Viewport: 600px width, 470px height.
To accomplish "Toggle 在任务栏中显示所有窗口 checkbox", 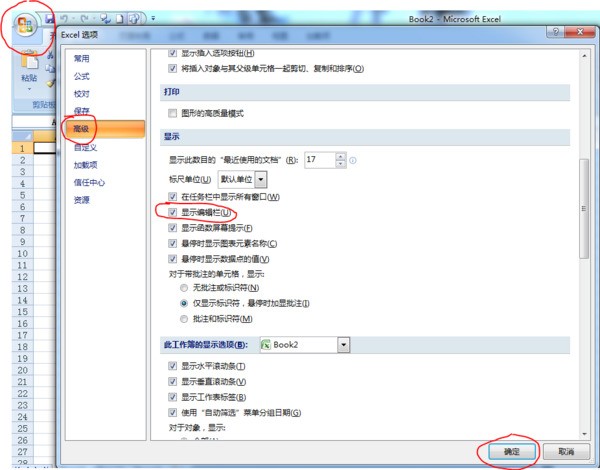I will coord(173,197).
